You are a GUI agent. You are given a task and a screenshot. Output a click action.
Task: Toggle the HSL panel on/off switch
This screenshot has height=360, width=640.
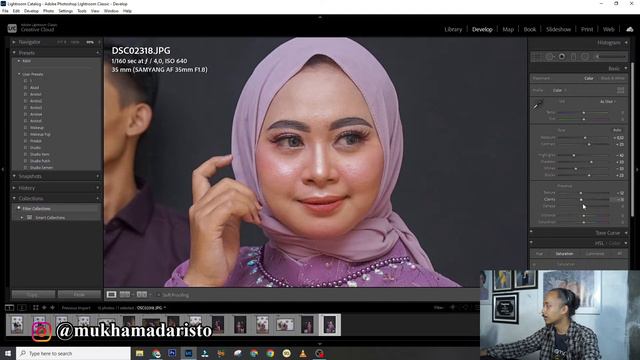pyautogui.click(x=531, y=243)
